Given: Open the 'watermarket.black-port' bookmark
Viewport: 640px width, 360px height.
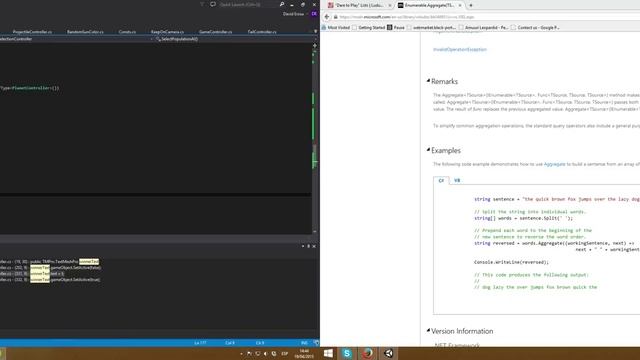Looking at the screenshot, I should tap(431, 28).
